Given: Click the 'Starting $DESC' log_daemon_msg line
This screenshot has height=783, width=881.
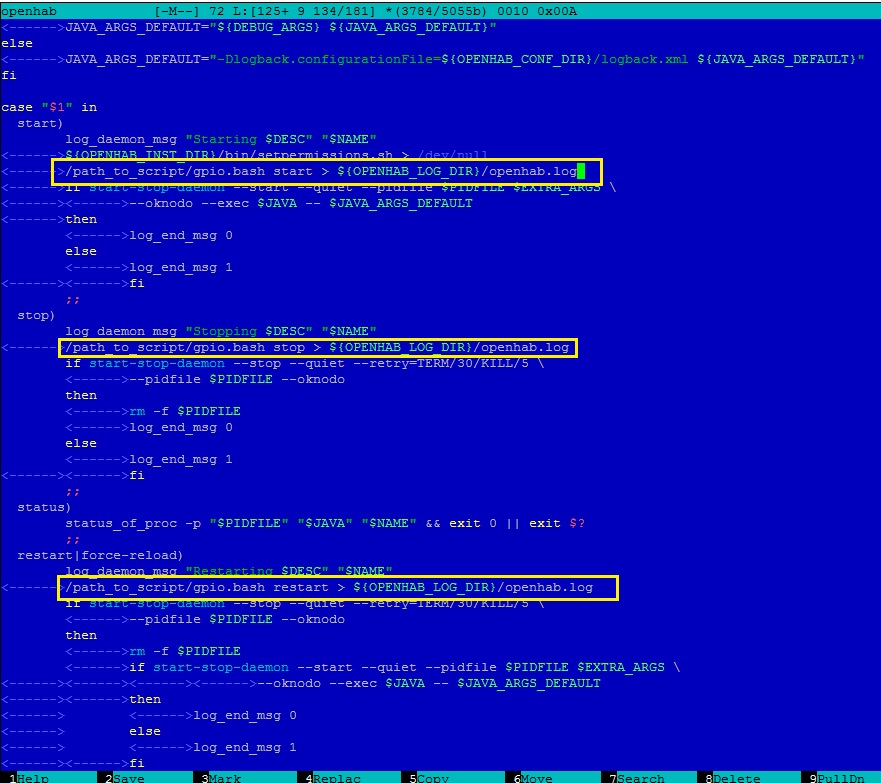Looking at the screenshot, I should pos(220,139).
